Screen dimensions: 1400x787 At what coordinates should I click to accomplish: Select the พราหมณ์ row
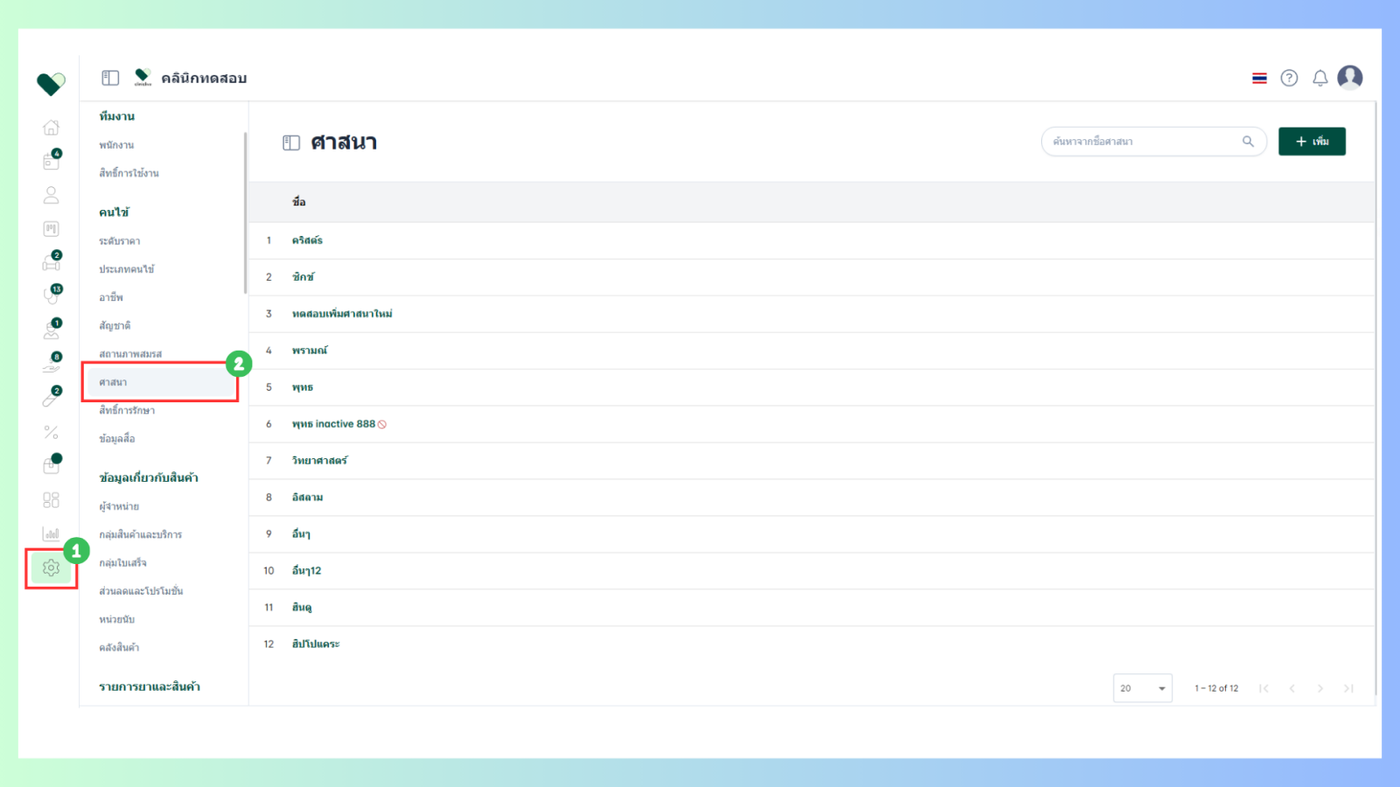[811, 351]
